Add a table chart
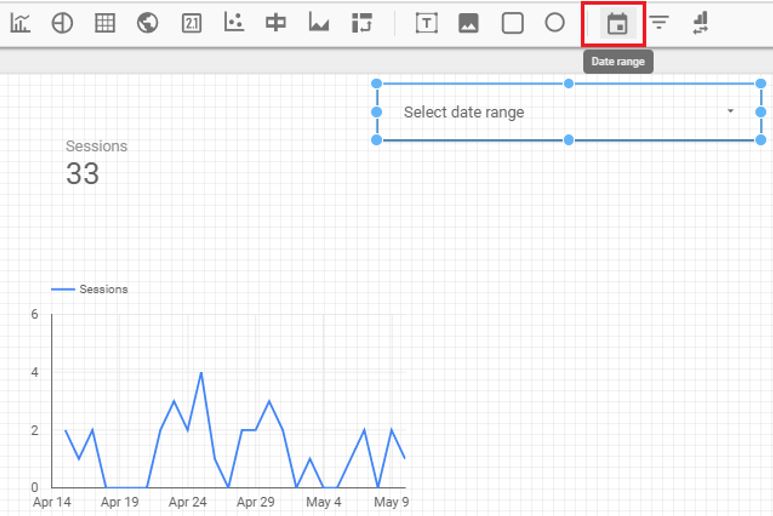The width and height of the screenshot is (773, 516). [x=105, y=23]
